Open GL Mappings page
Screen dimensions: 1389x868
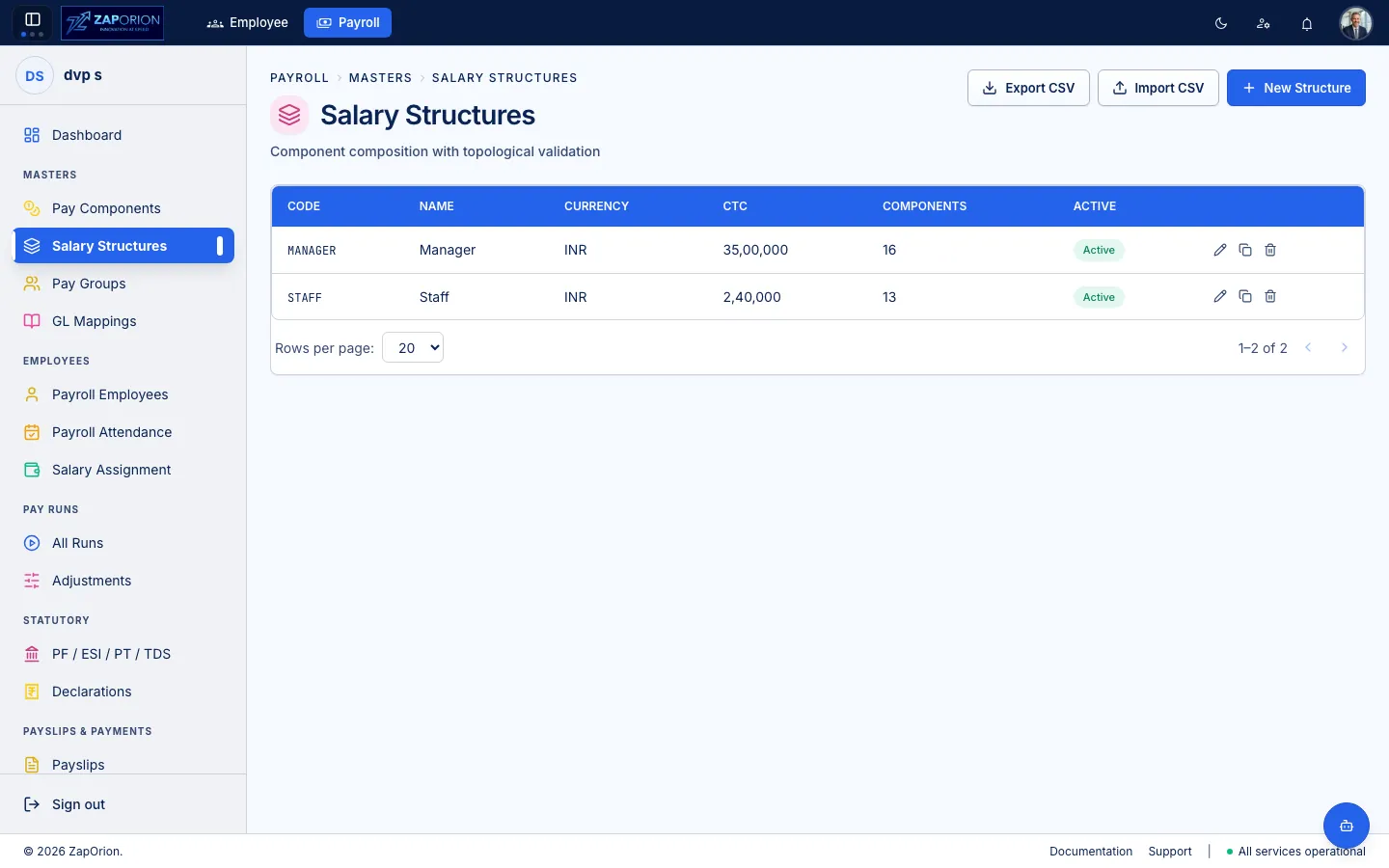coord(123,321)
